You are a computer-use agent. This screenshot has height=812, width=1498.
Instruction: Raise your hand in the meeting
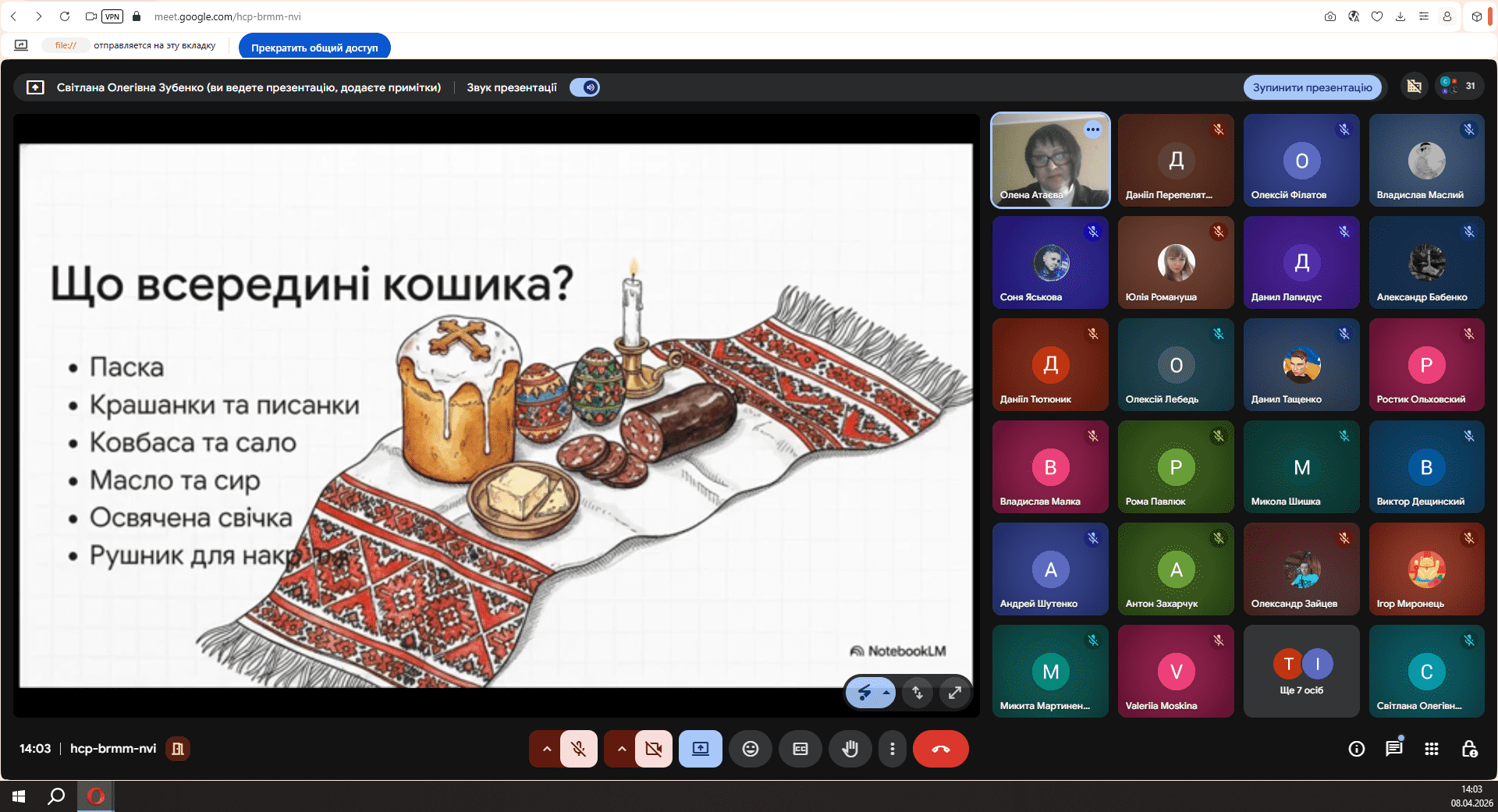pos(850,749)
